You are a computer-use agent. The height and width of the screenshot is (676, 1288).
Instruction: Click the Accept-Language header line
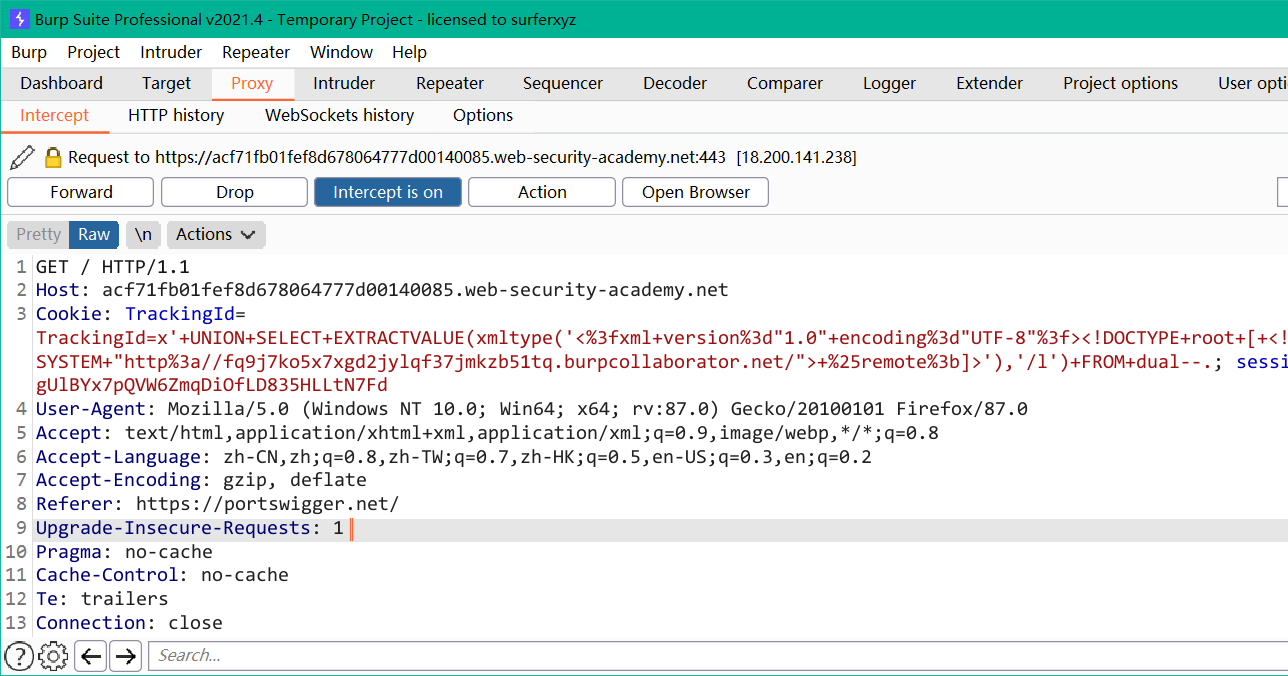click(x=454, y=457)
